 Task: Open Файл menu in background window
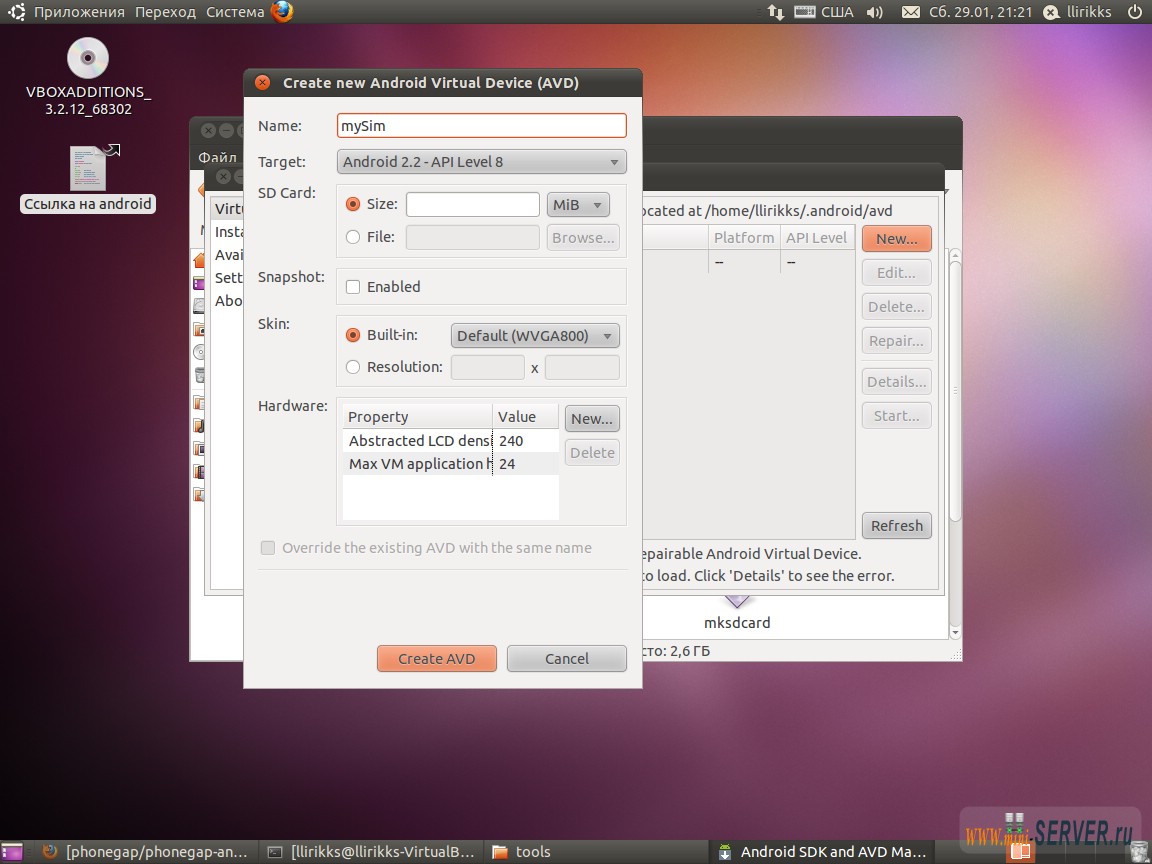tap(217, 156)
